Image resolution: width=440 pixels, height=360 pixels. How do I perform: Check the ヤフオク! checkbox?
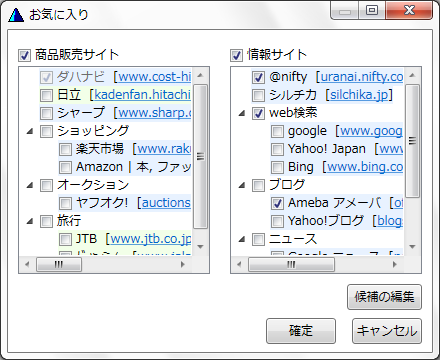[65, 203]
